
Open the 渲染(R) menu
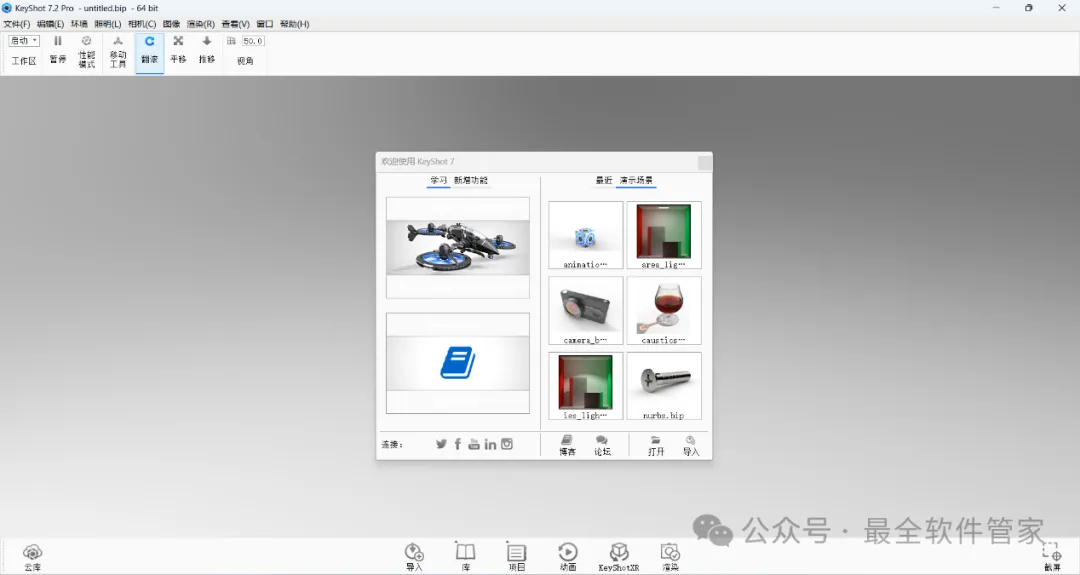pyautogui.click(x=200, y=24)
